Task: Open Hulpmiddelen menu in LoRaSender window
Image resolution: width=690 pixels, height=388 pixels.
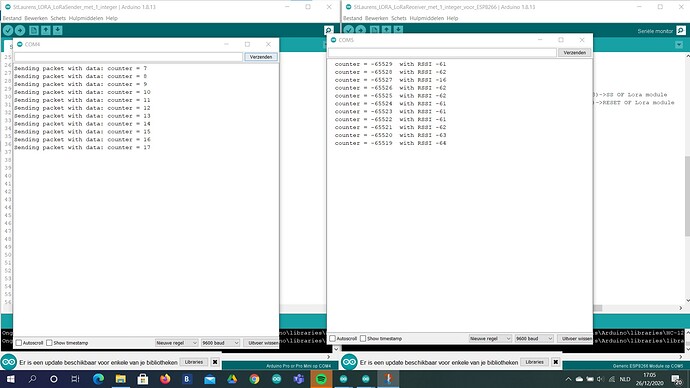Action: point(86,18)
